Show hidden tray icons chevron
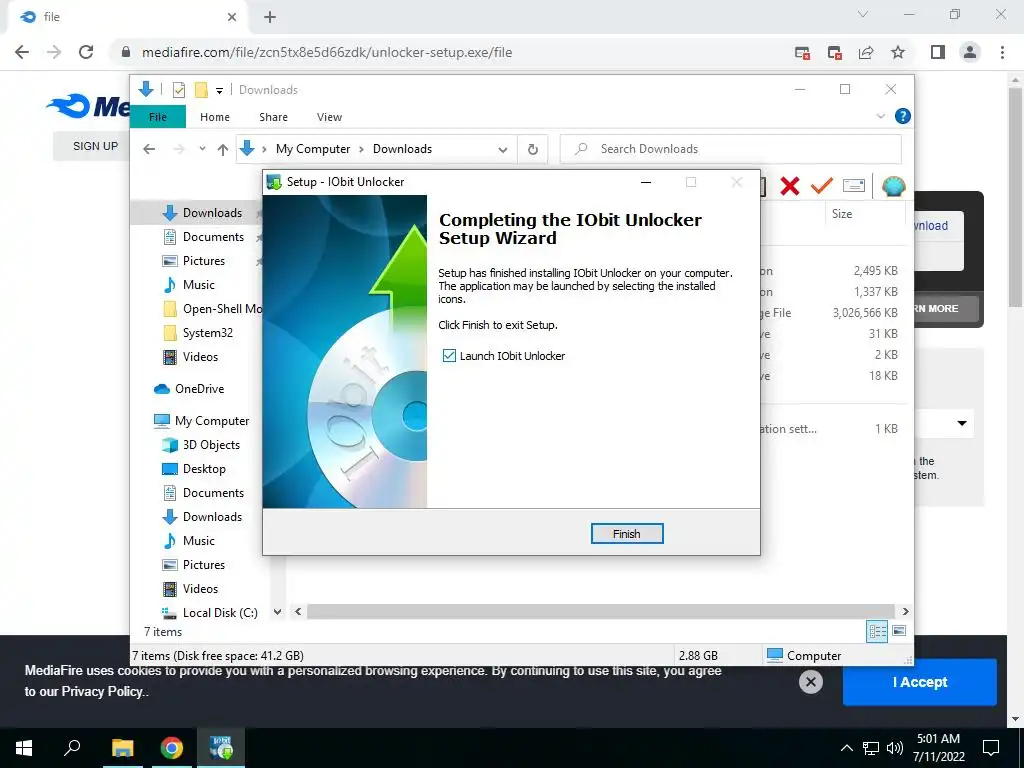This screenshot has width=1024, height=768. [x=846, y=748]
